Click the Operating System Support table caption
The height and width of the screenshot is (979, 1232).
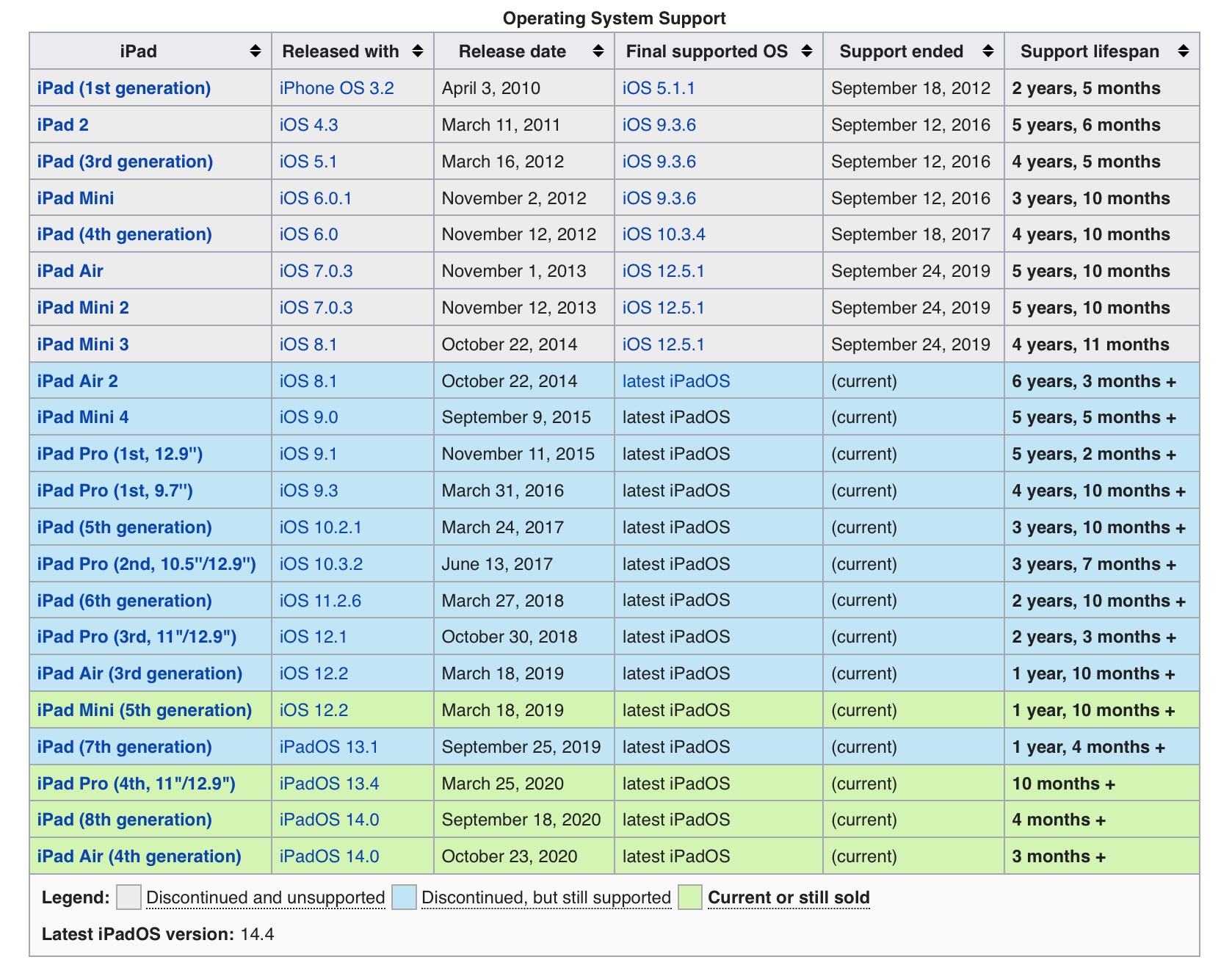click(x=615, y=18)
